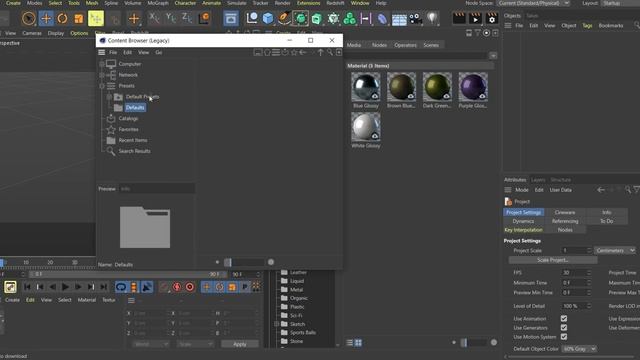Select White Glossy material thumbnail

tap(366, 127)
